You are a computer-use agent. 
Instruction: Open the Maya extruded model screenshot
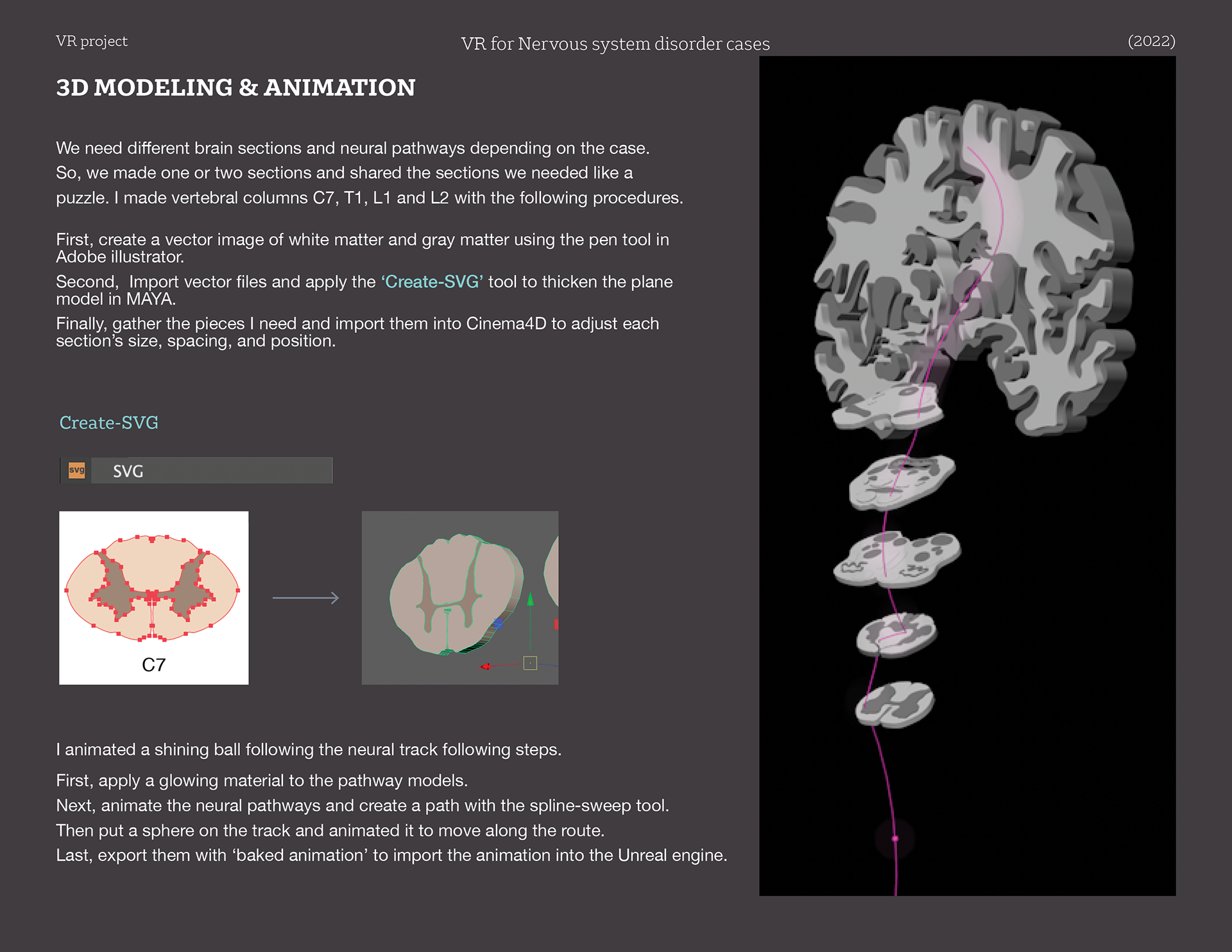459,597
